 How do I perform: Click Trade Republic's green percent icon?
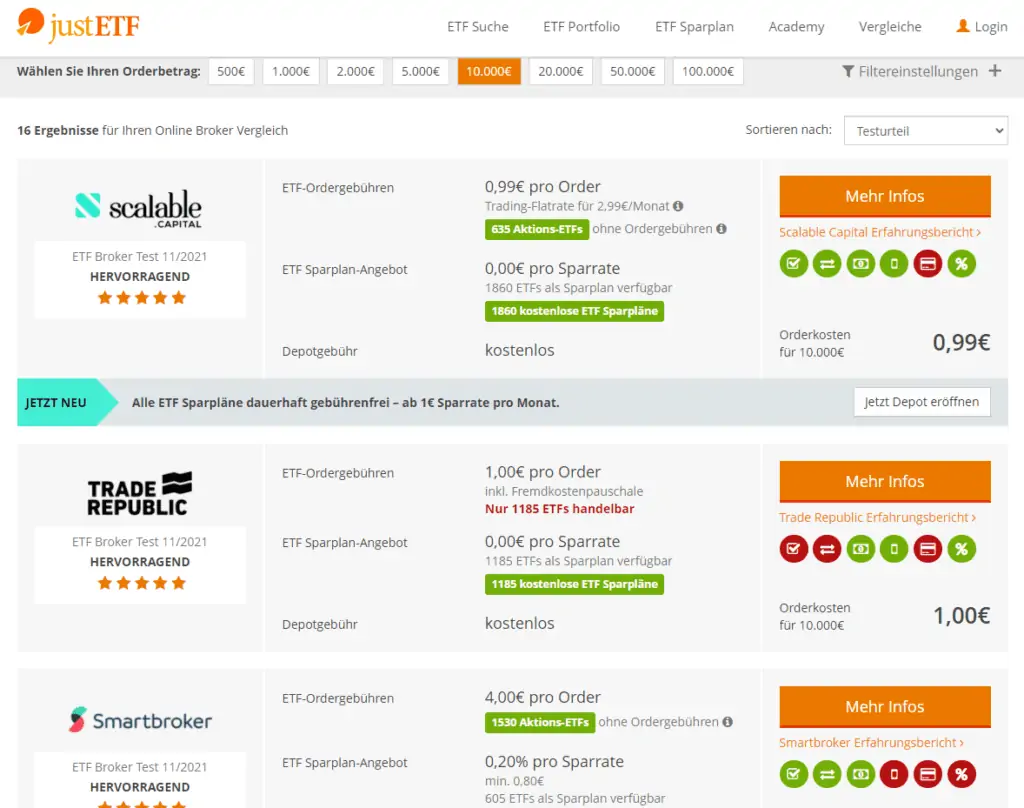tap(961, 549)
